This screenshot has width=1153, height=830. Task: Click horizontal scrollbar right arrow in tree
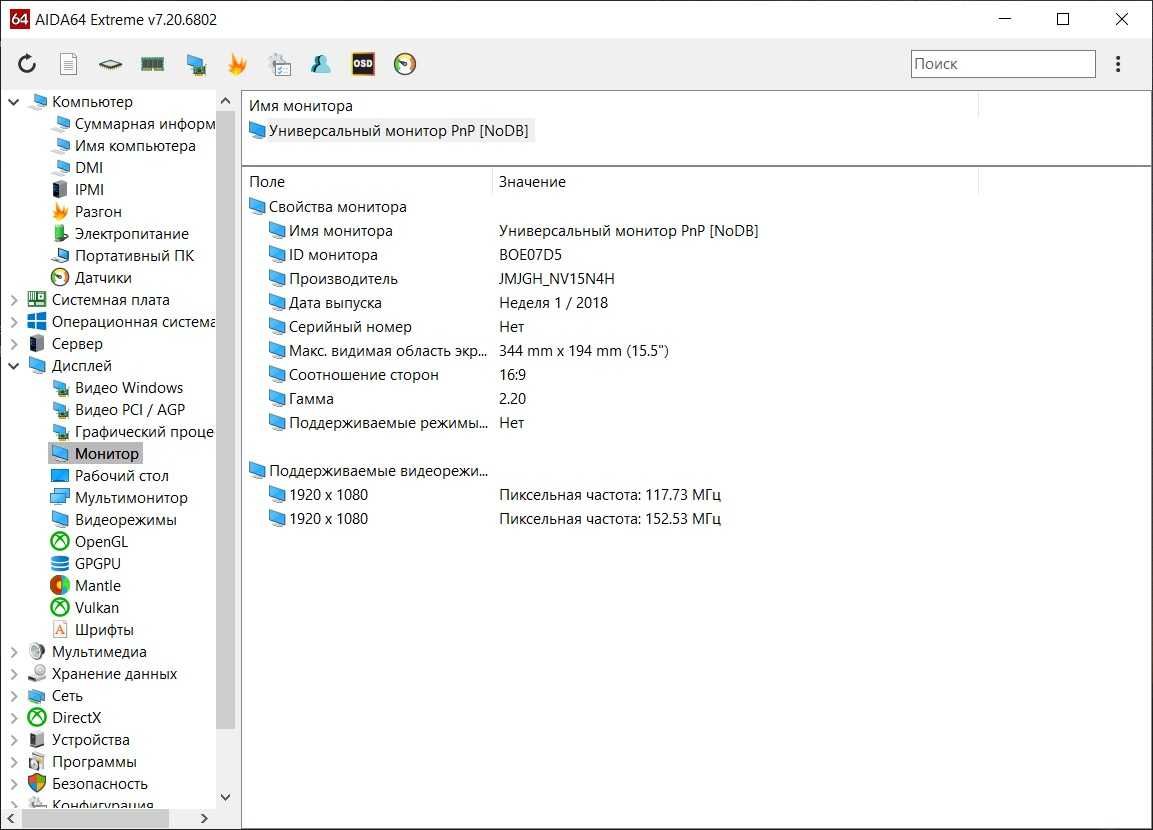tap(204, 818)
